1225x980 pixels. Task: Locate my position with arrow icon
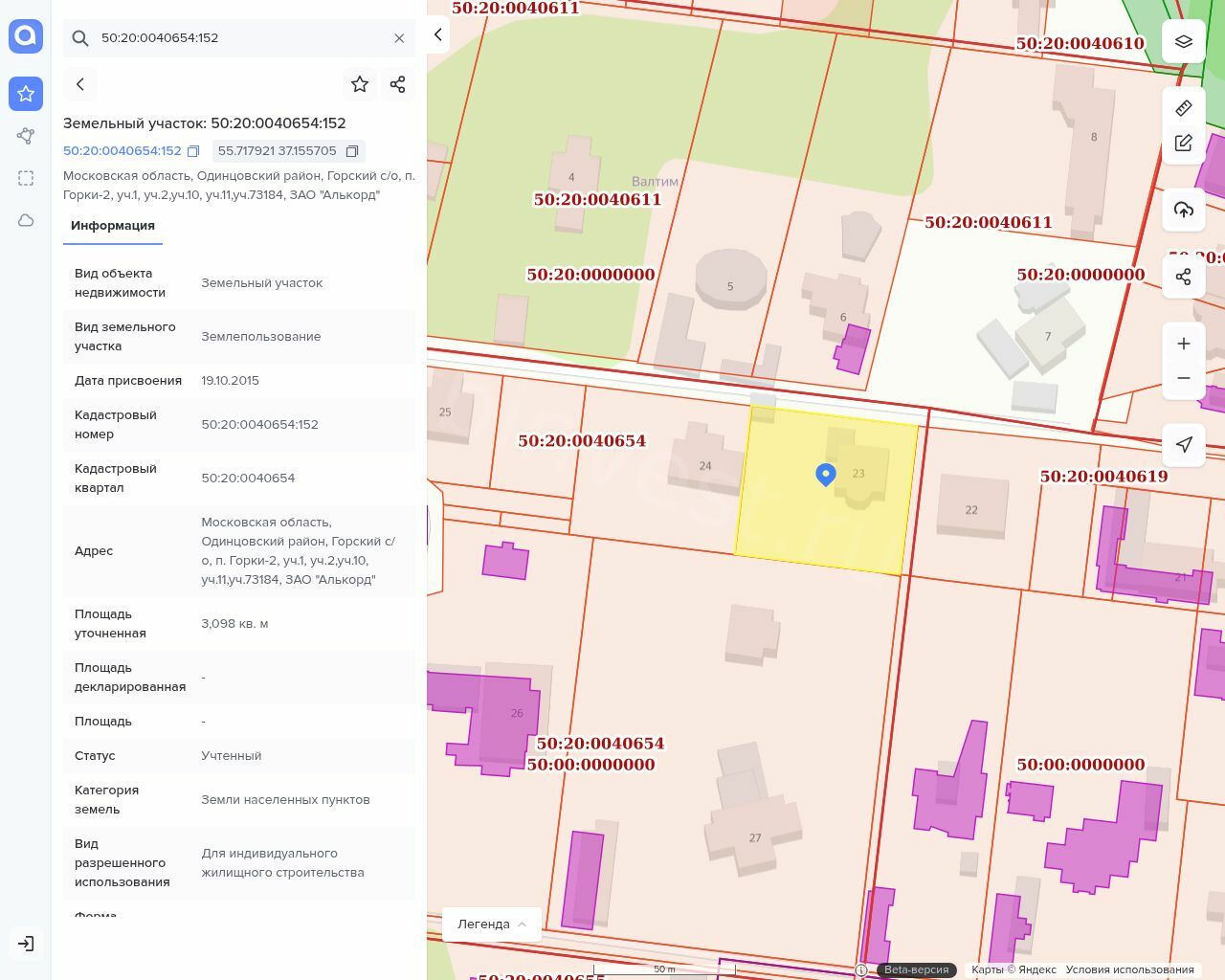1183,445
